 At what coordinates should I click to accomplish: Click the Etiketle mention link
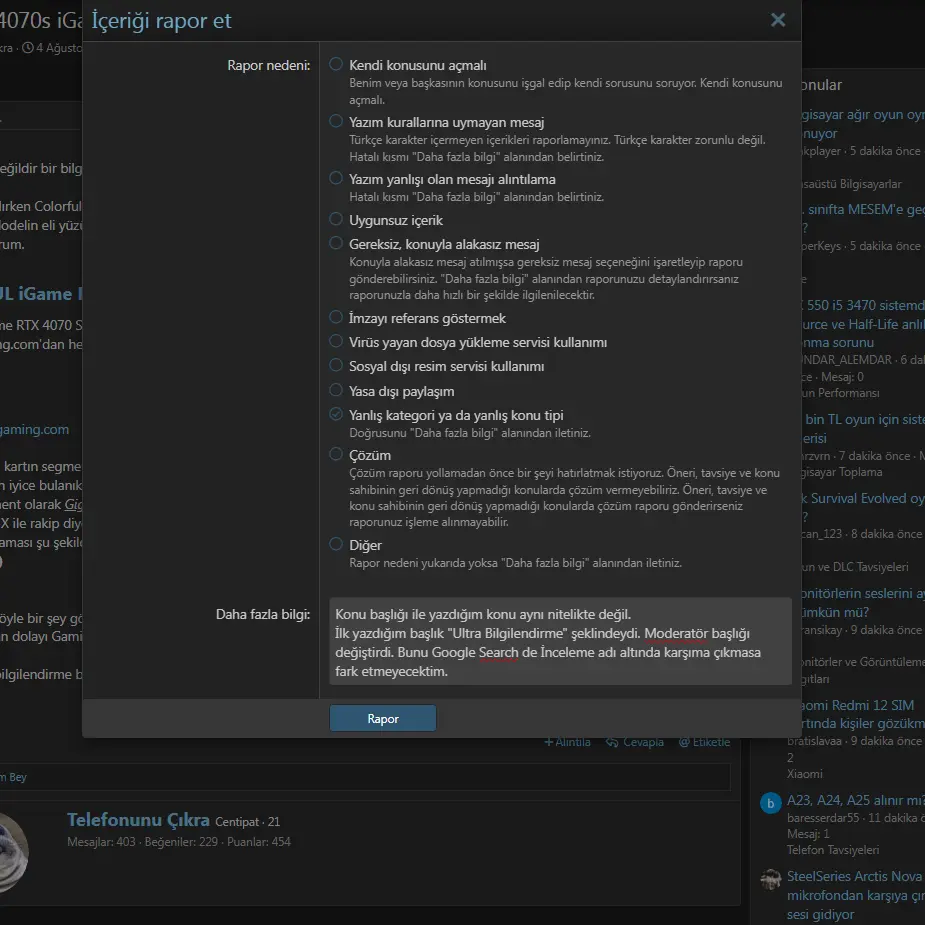704,742
